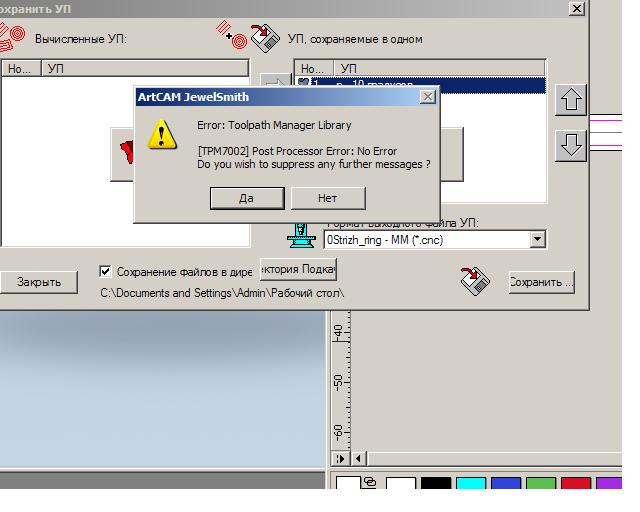This screenshot has width=640, height=512.
Task: Click the УП column header in right list
Action: coord(440,68)
